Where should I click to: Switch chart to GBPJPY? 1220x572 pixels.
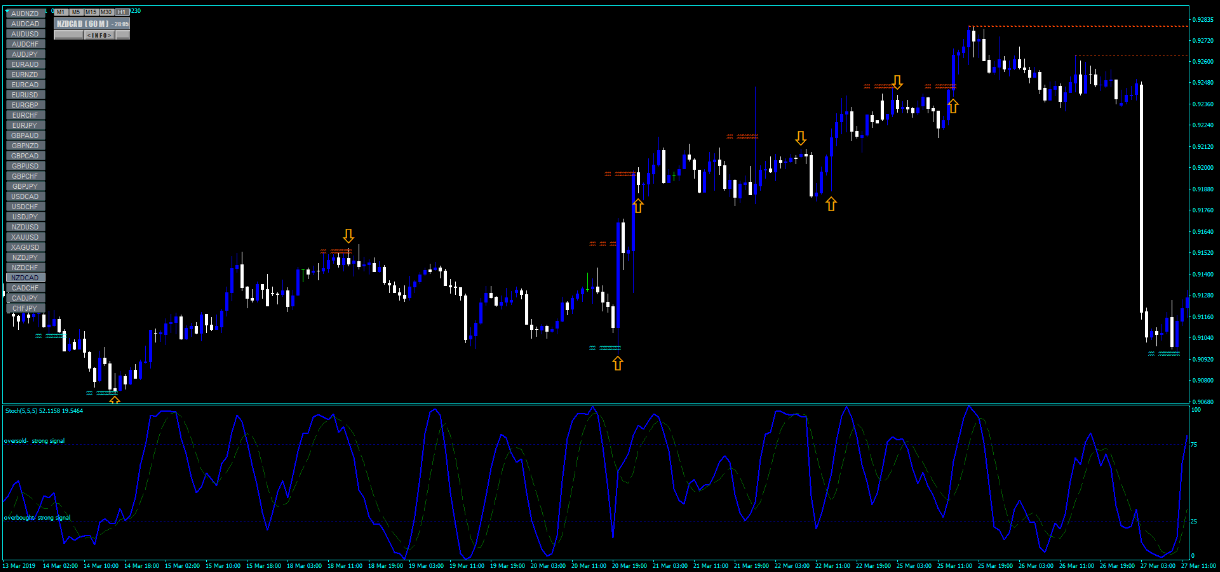click(25, 186)
